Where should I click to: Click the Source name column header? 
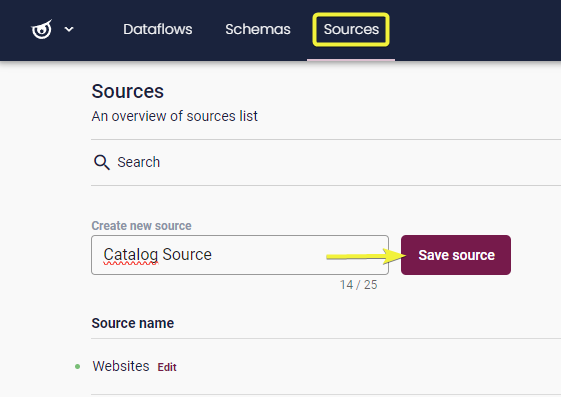coord(133,323)
